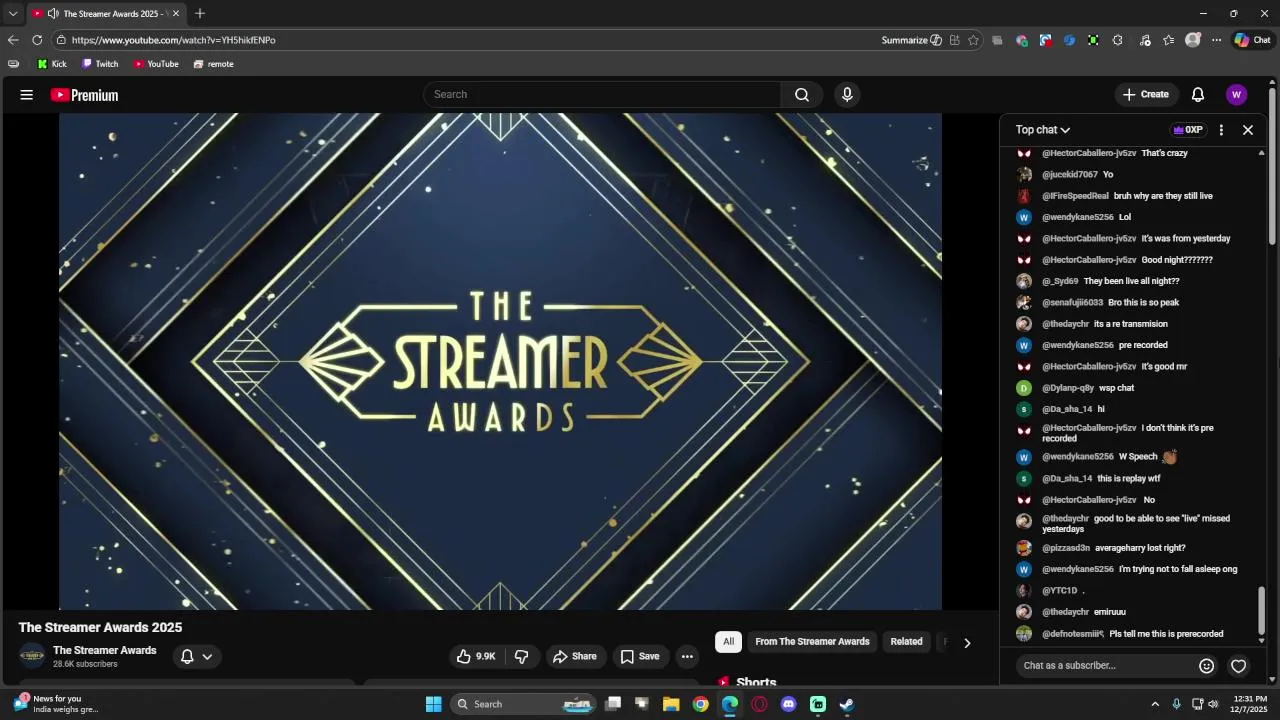Open Twitch bookmark

click(x=100, y=64)
